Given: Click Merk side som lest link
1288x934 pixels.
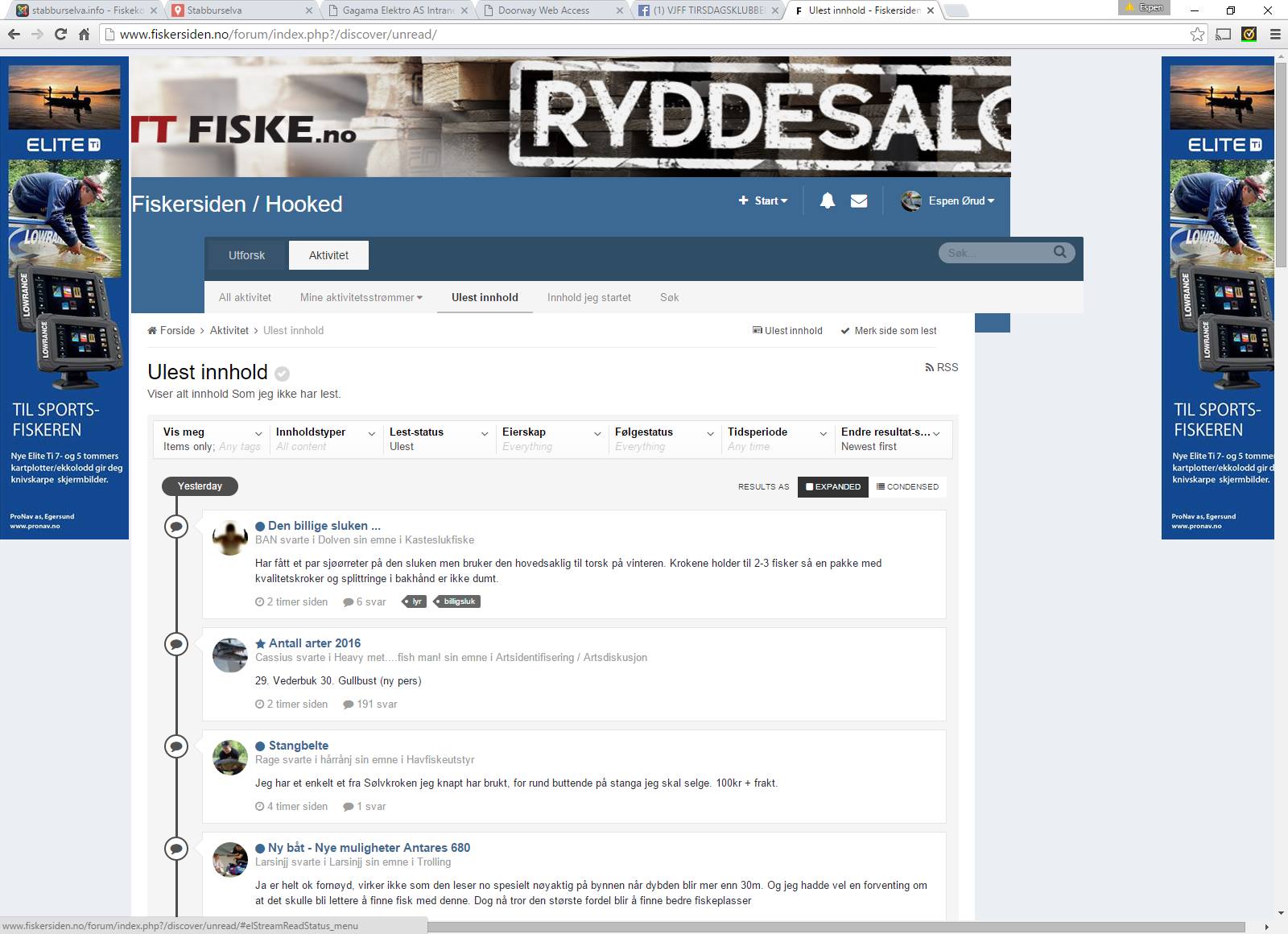Looking at the screenshot, I should pos(889,330).
